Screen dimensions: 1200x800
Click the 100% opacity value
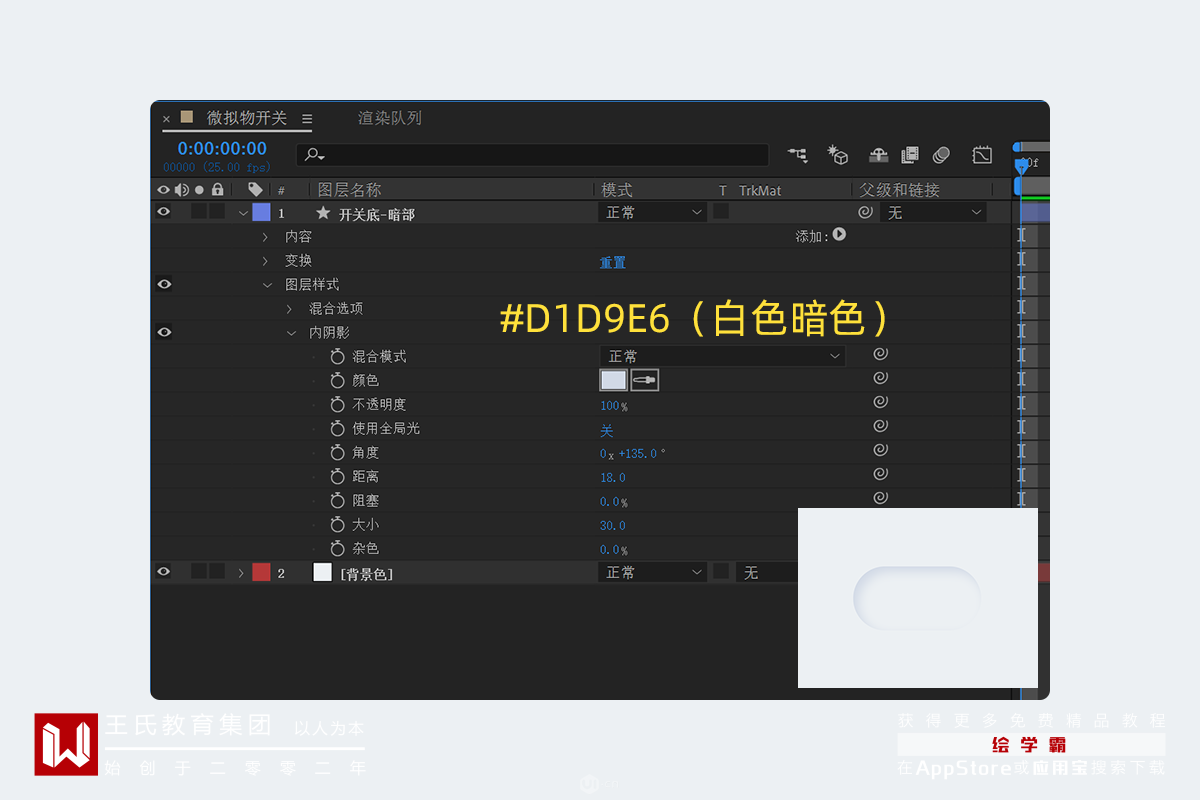click(x=614, y=406)
